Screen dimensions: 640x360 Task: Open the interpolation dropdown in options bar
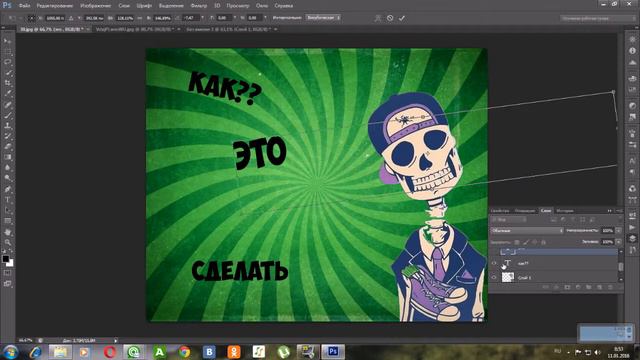323,18
